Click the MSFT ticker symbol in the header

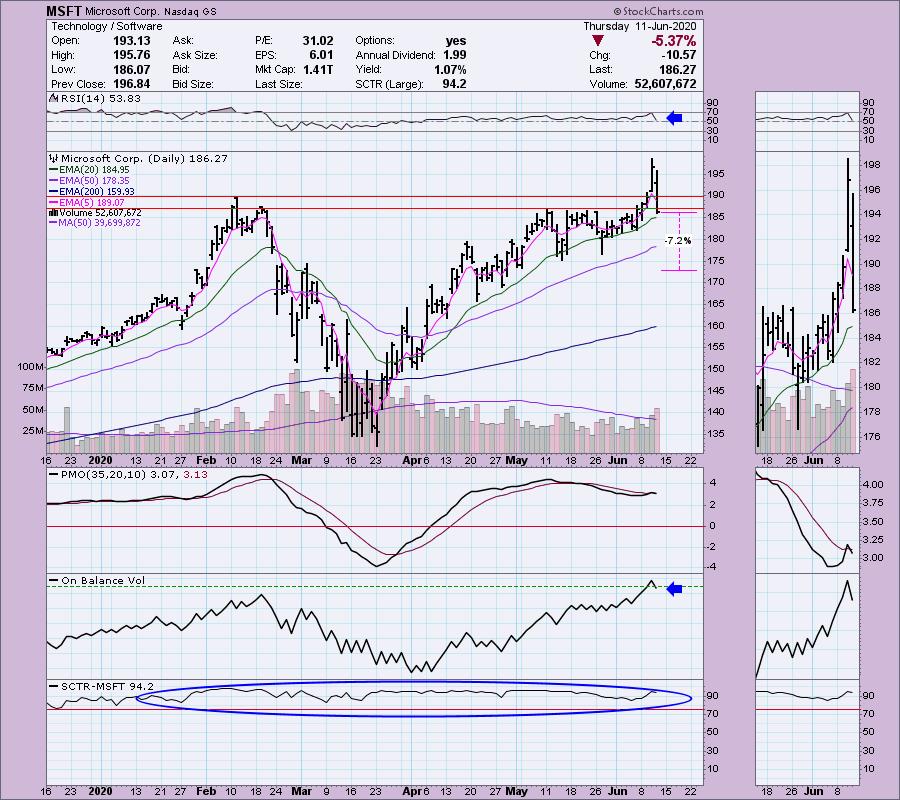click(x=64, y=11)
